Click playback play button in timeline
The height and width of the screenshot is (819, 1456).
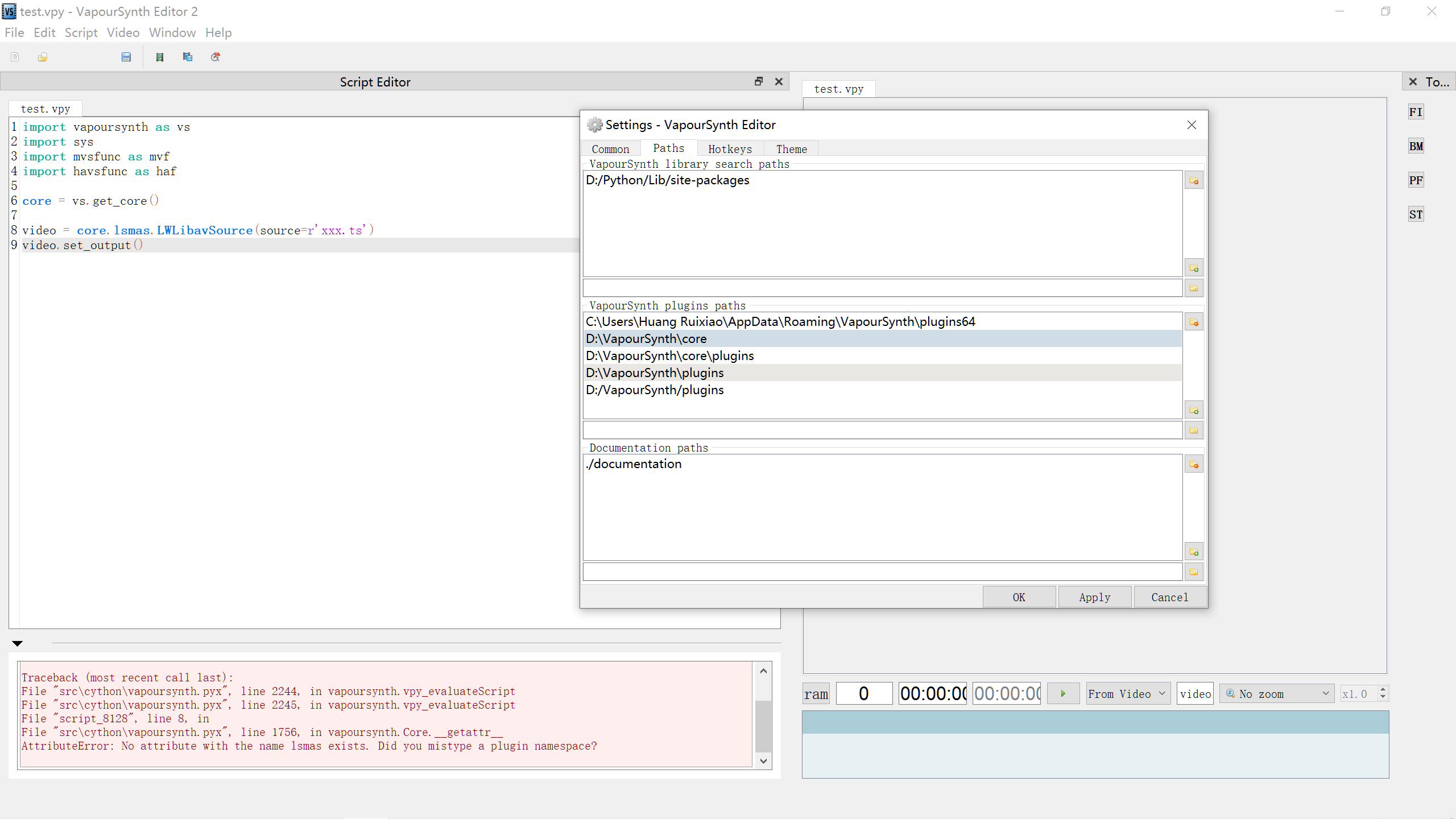pyautogui.click(x=1063, y=693)
